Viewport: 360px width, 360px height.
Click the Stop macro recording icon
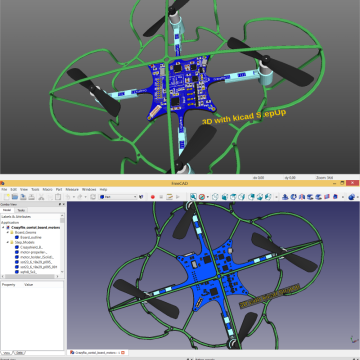[161, 197]
